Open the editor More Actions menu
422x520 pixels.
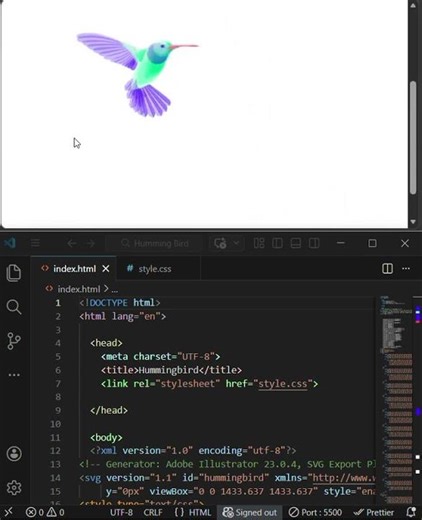[x=406, y=269]
